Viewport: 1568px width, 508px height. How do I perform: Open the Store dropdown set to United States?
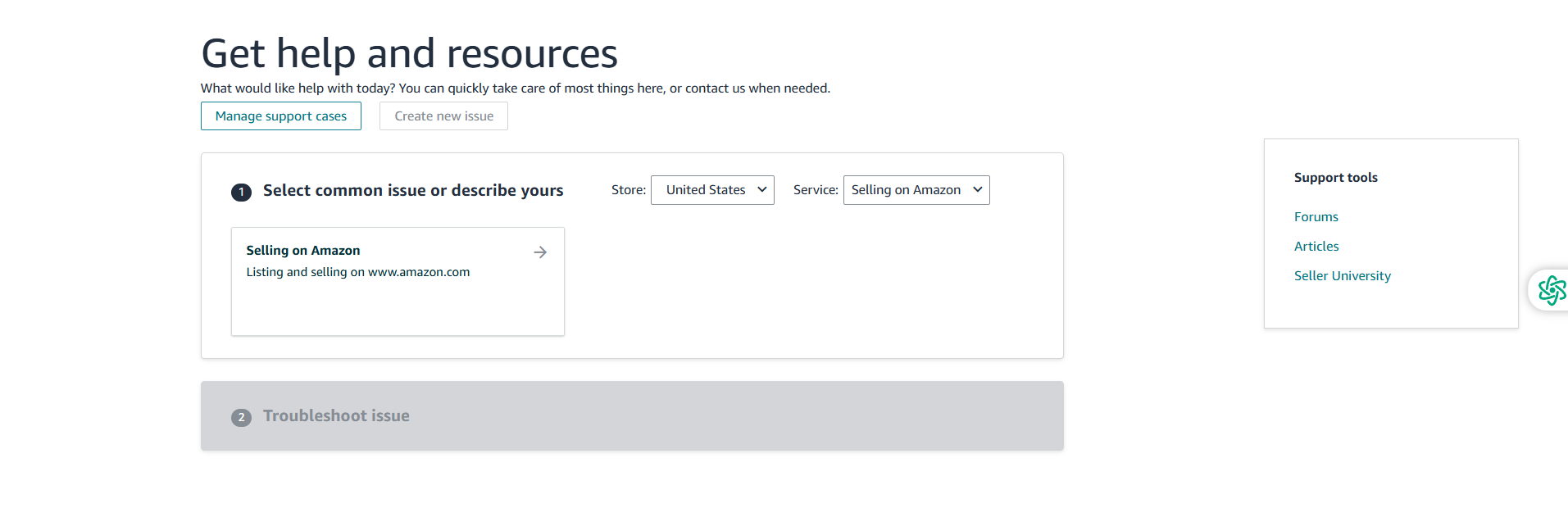tap(712, 190)
